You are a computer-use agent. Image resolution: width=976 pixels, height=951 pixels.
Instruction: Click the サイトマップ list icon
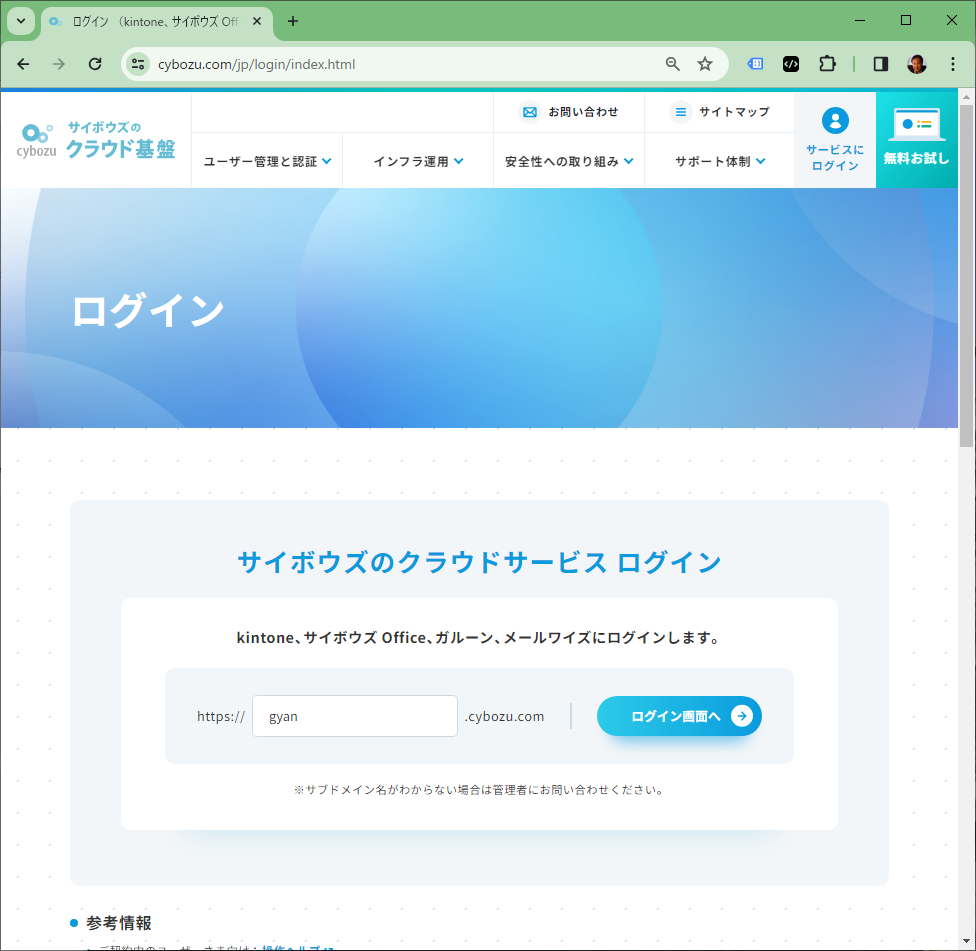click(681, 112)
